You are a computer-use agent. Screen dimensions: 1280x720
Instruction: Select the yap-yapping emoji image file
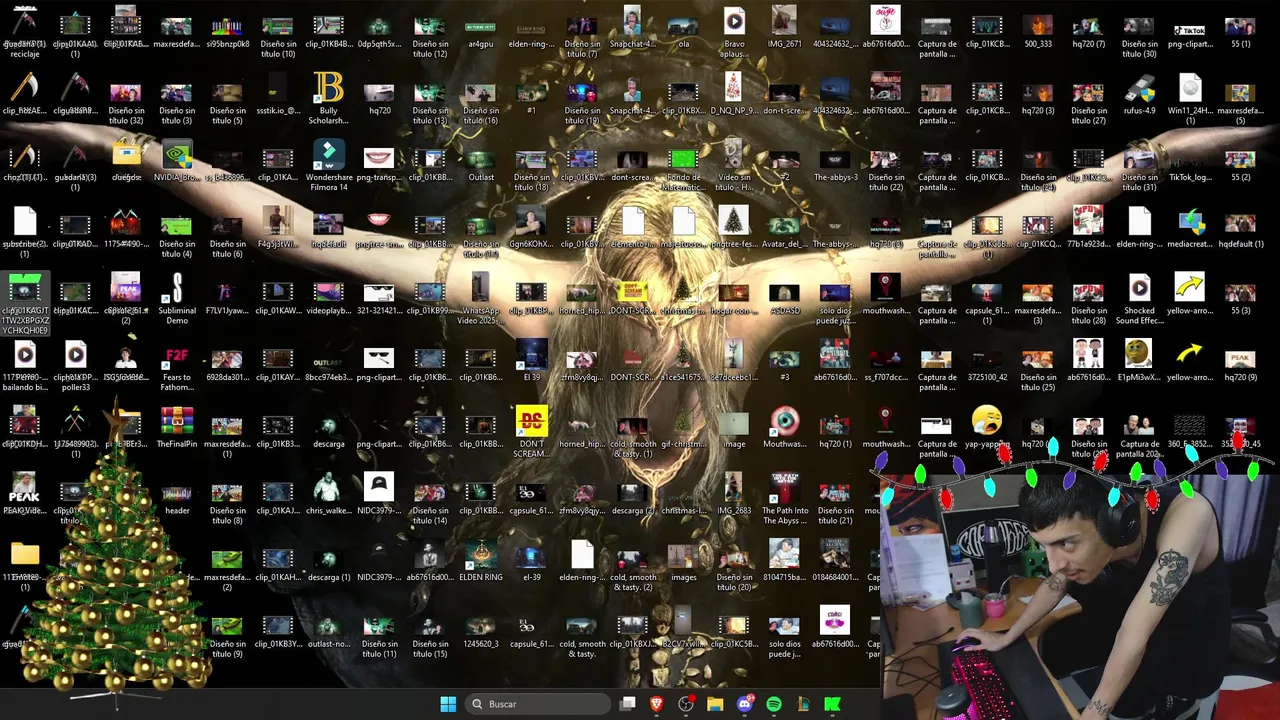[x=986, y=426]
